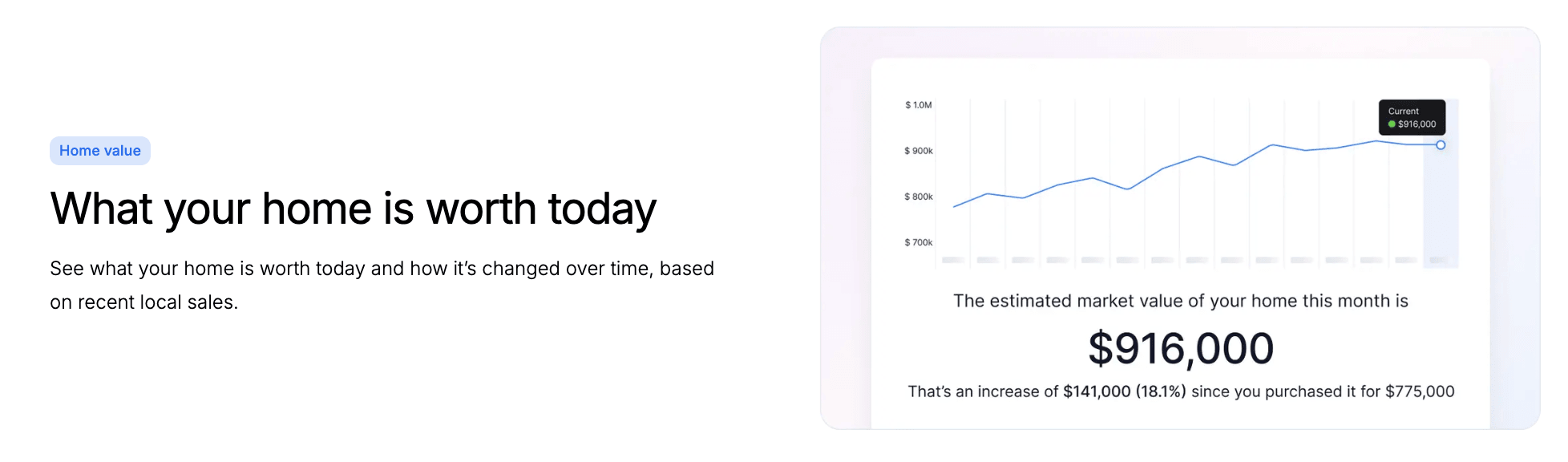Click the first blurred x-axis label under the chart
1568x462 pixels.
(x=953, y=260)
